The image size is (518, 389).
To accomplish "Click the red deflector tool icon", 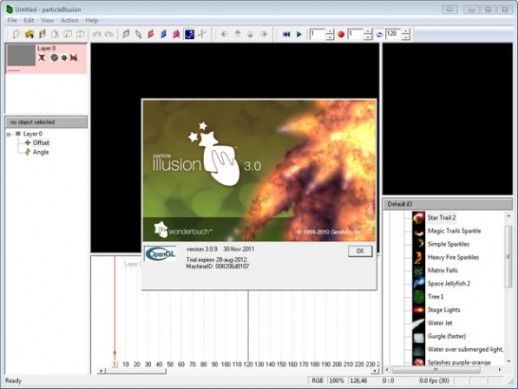I will point(151,34).
